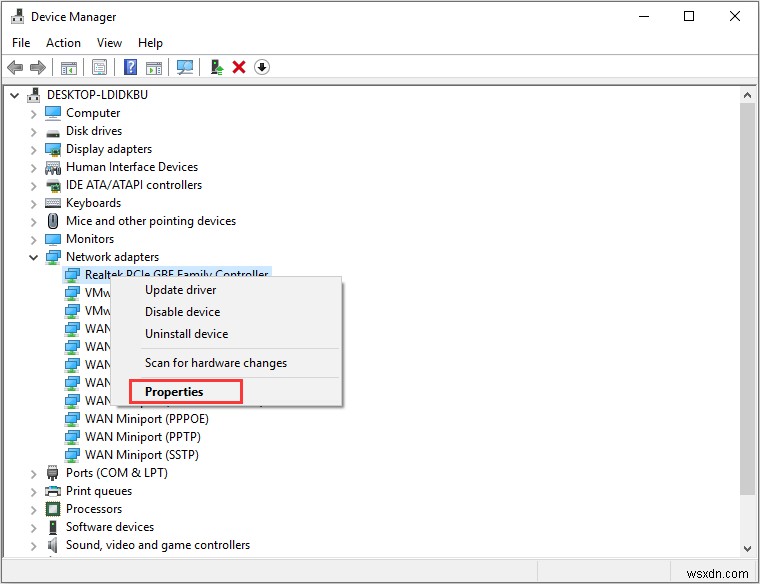760x584 pixels.
Task: Click the scrollbar up arrow
Action: click(747, 95)
